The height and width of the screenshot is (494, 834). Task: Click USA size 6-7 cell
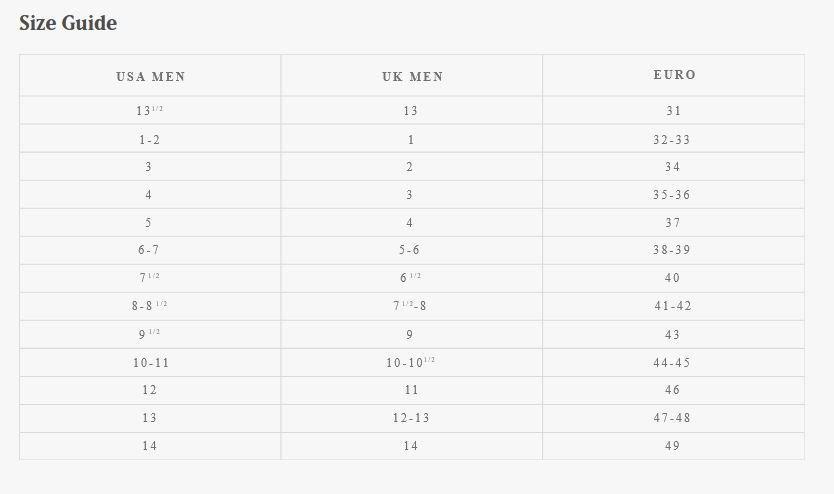(151, 250)
